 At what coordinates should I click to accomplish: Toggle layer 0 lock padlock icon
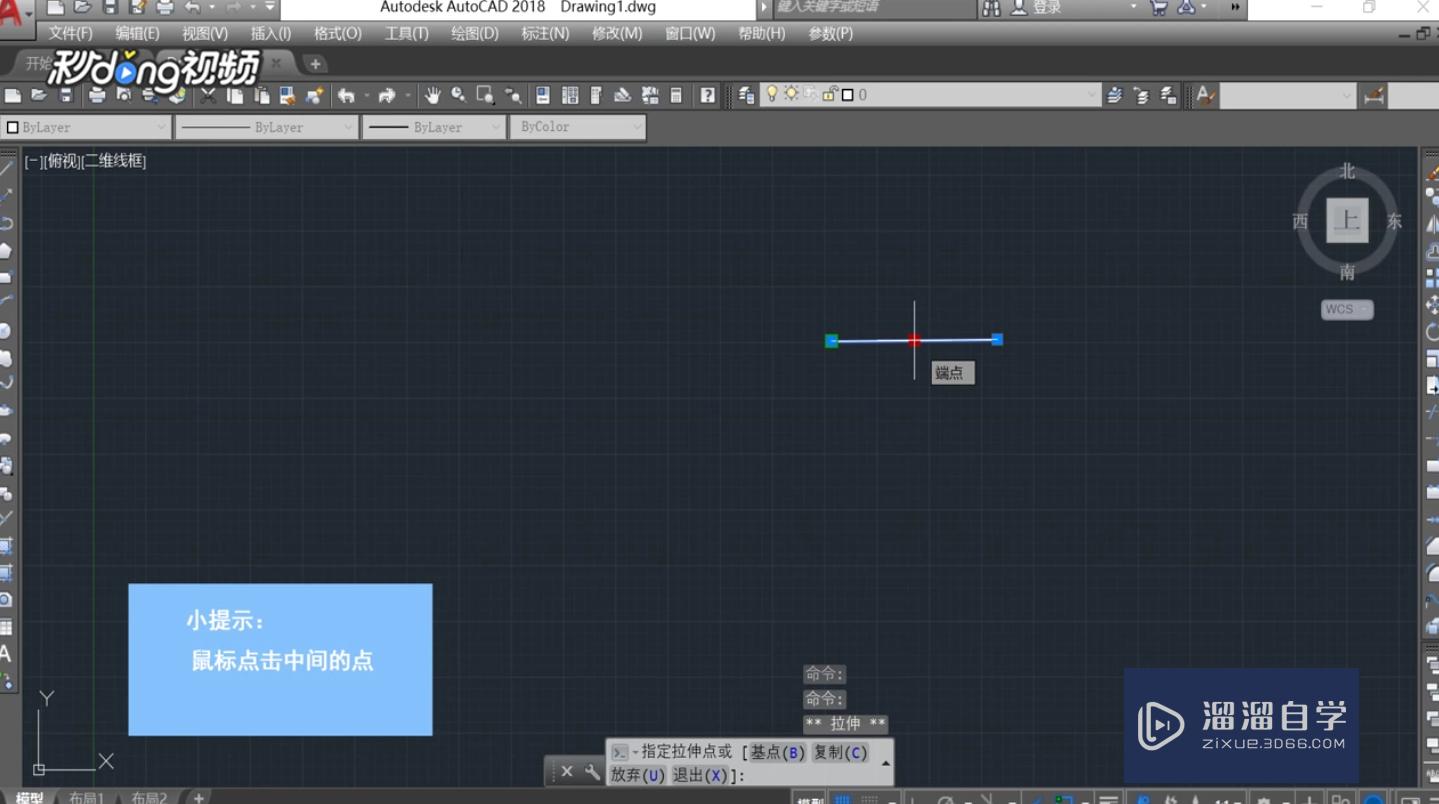tap(829, 94)
